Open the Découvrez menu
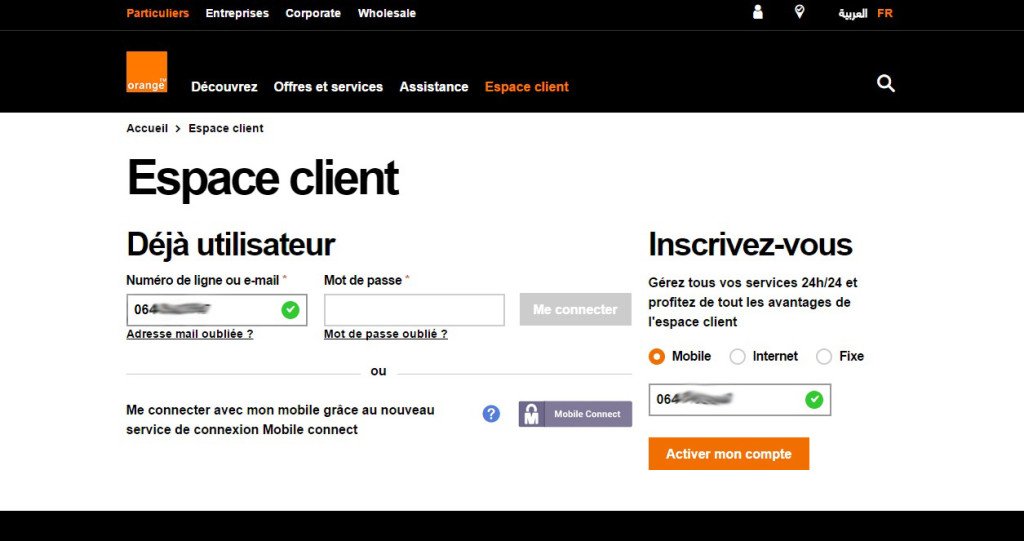1024x541 pixels. (x=224, y=87)
